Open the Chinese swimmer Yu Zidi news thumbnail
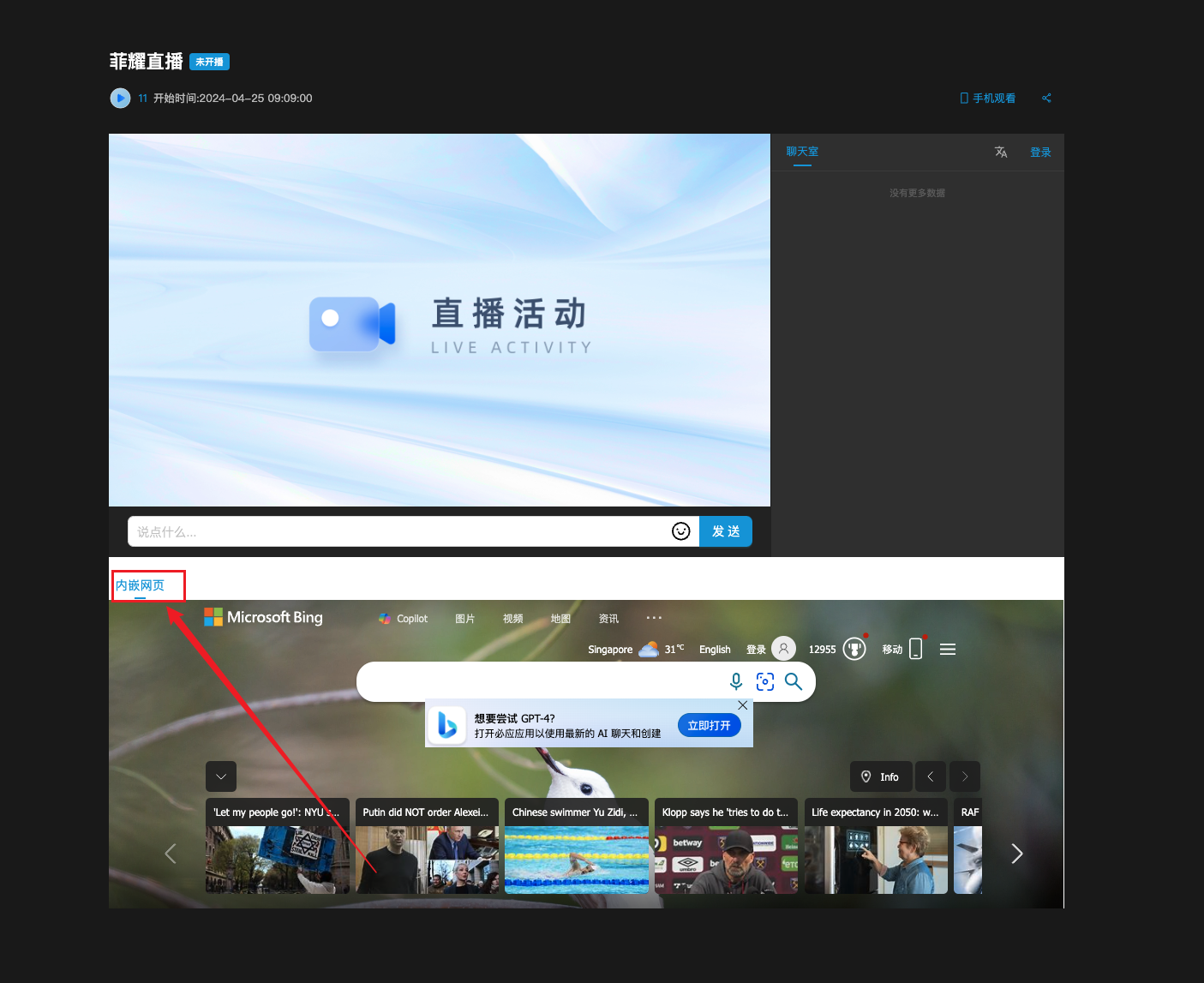The width and height of the screenshot is (1204, 983). pyautogui.click(x=577, y=859)
